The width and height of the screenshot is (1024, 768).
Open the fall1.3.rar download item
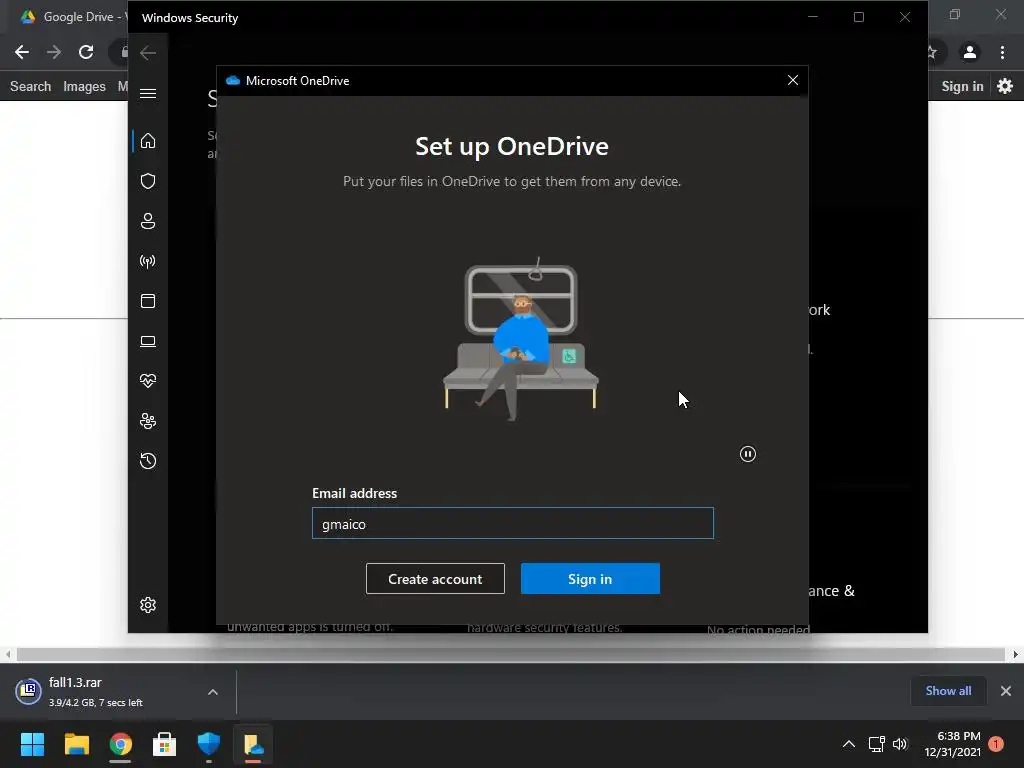click(98, 692)
